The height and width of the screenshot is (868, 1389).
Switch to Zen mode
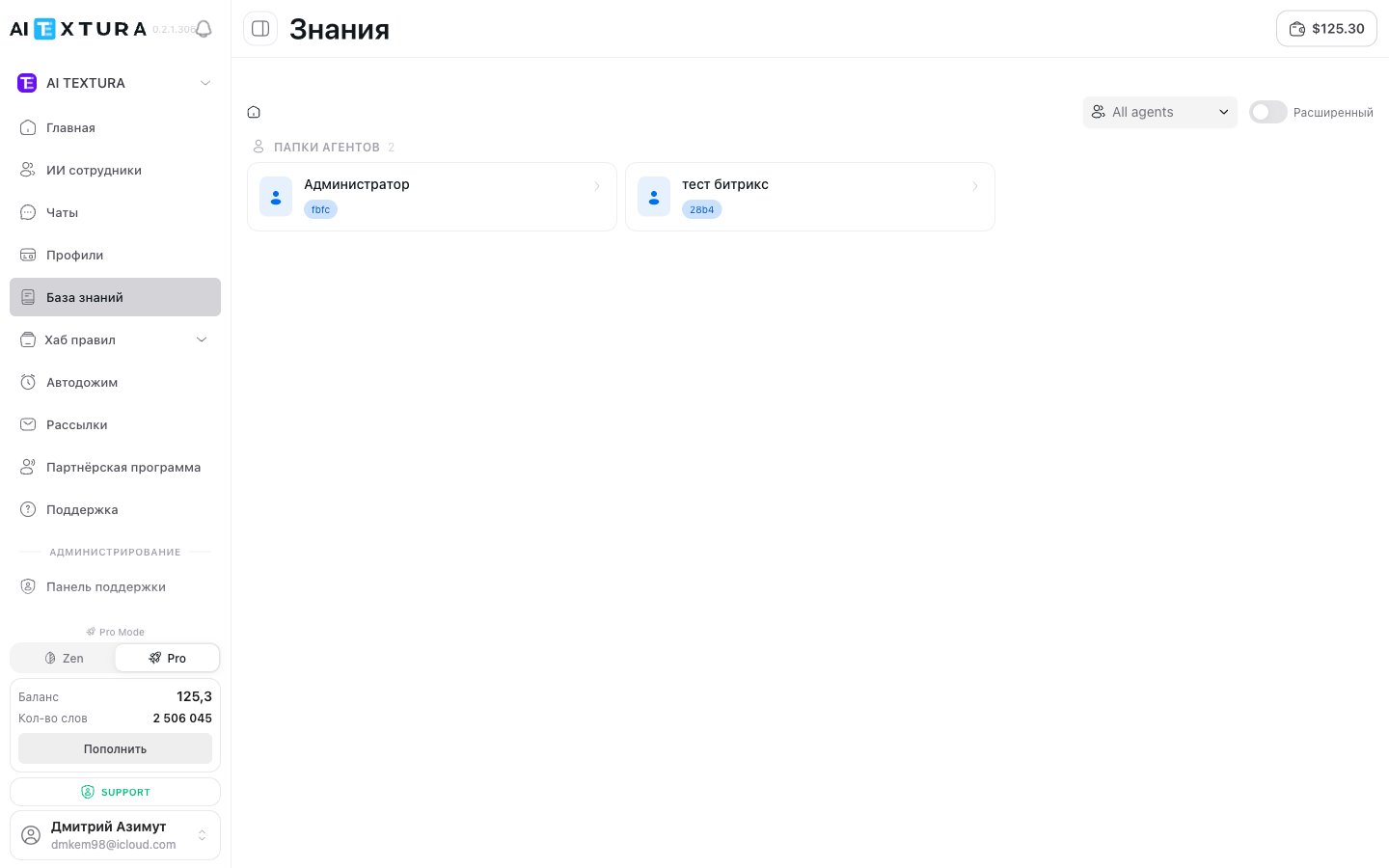pos(64,658)
